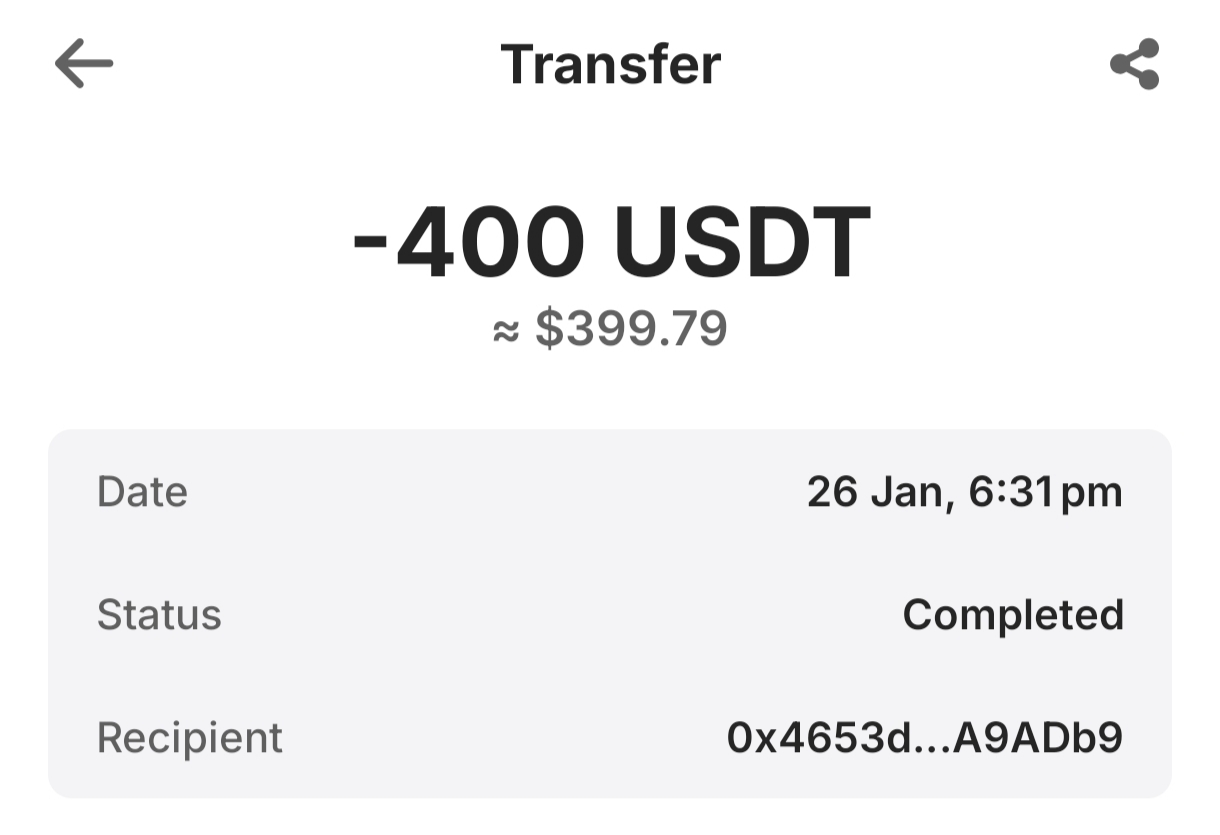The image size is (1220, 835).
Task: Tap the 6:31pm time text
Action: [x=1046, y=492]
